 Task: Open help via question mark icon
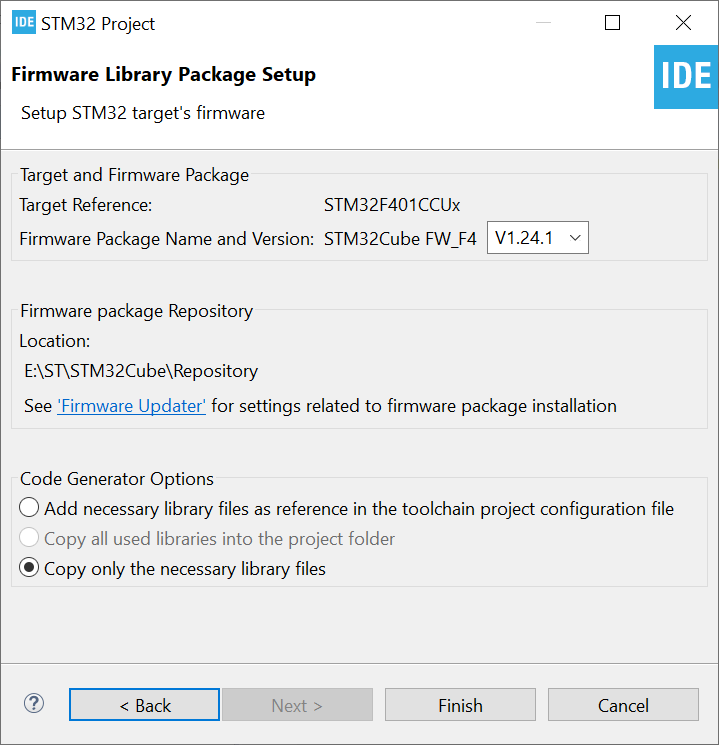point(34,704)
